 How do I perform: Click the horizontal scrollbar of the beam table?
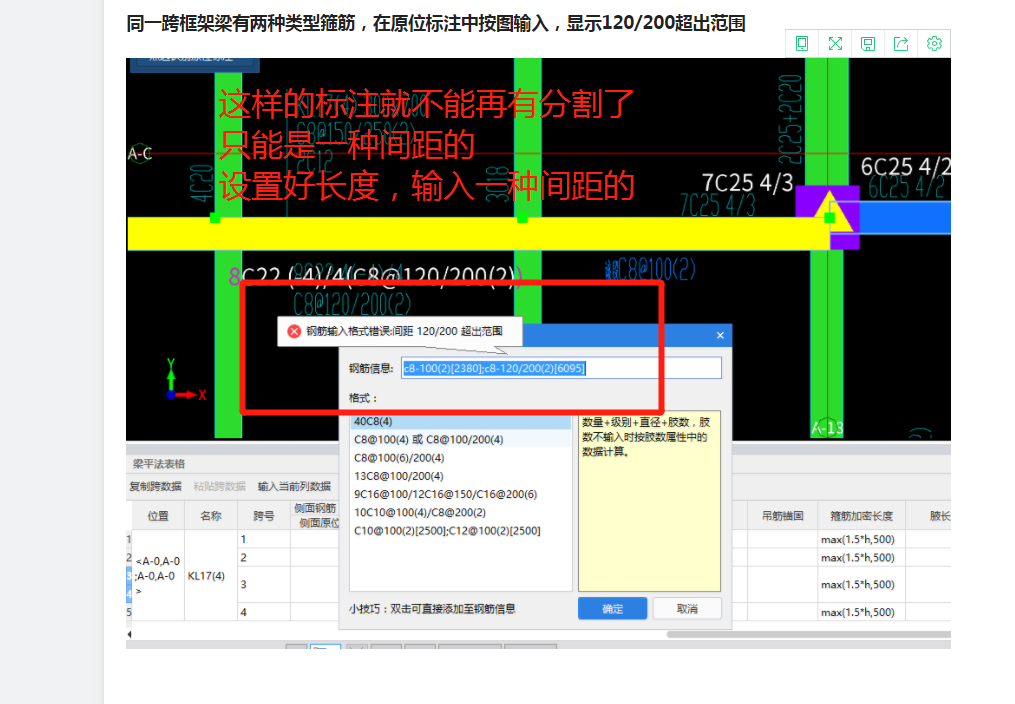[x=809, y=634]
